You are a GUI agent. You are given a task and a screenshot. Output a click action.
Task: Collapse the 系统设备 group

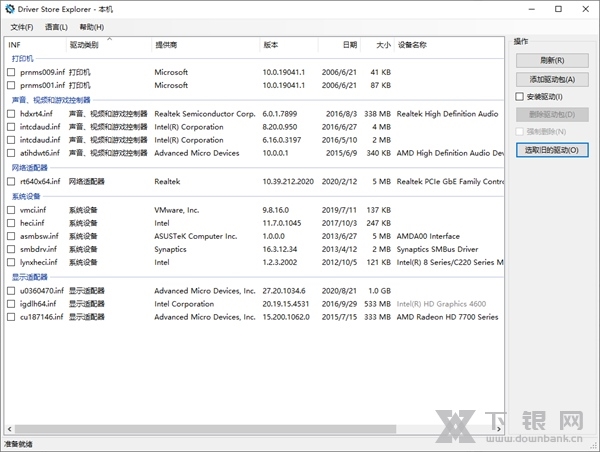click(x=25, y=196)
